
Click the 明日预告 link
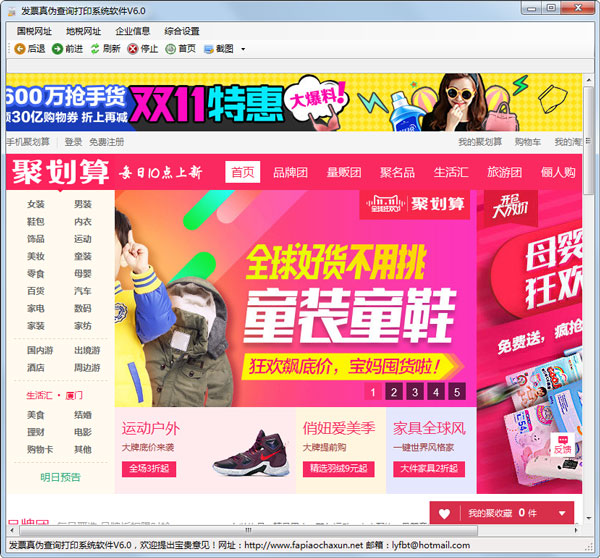(60, 477)
